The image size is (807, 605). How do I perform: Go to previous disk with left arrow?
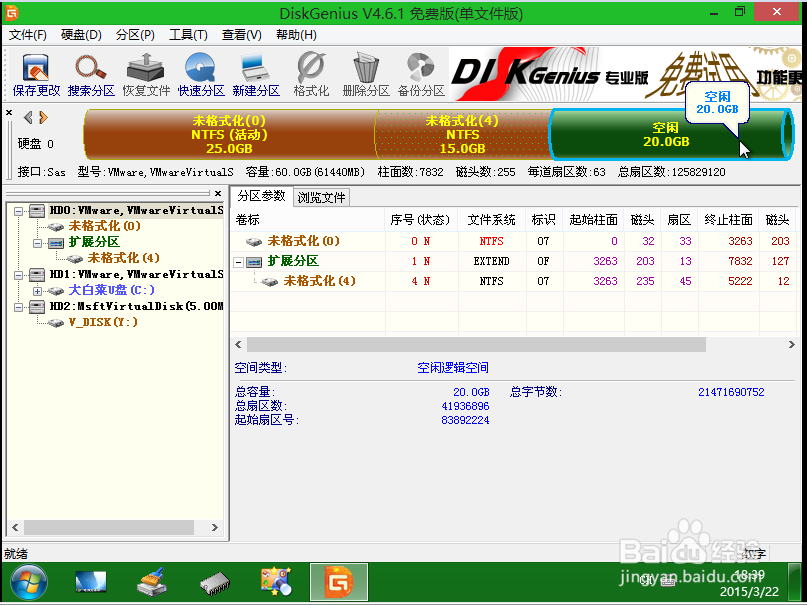[28, 118]
